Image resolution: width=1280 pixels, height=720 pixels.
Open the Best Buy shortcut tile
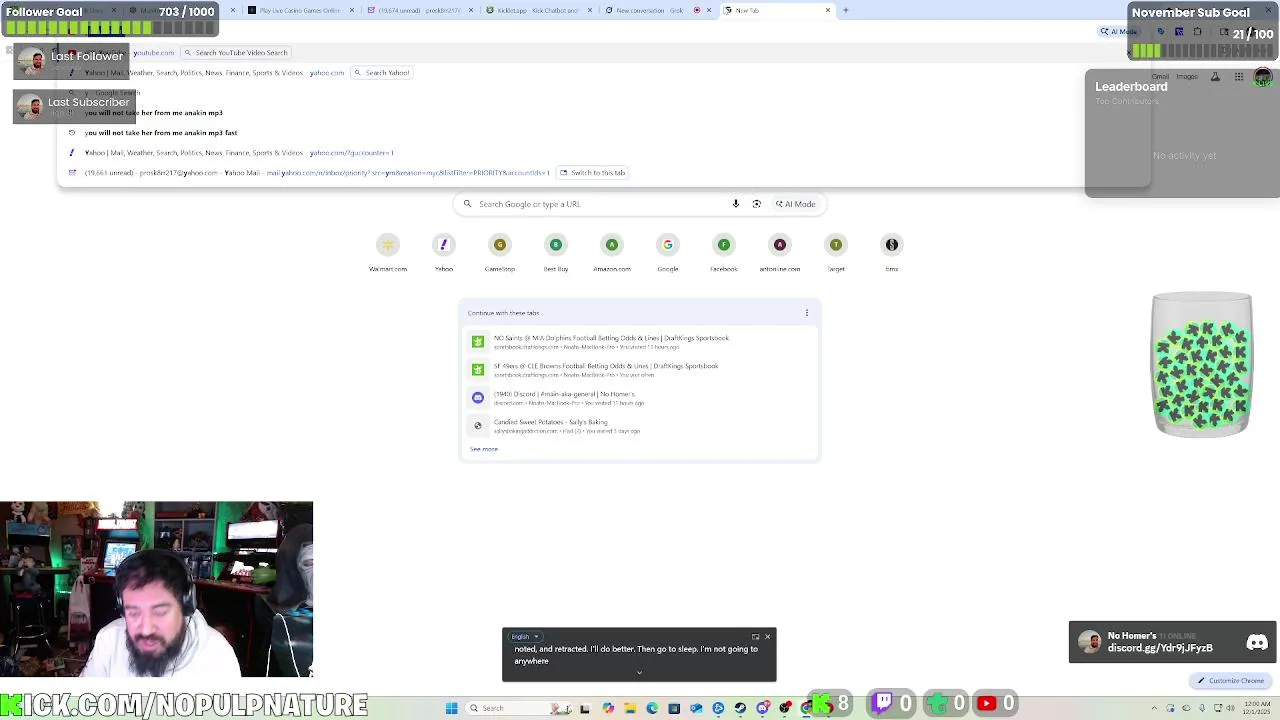click(556, 252)
